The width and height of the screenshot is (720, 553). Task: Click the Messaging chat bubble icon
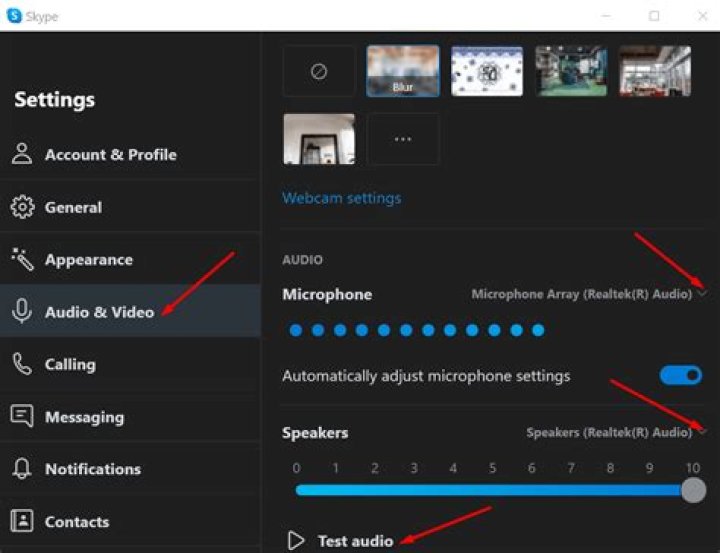(x=22, y=416)
